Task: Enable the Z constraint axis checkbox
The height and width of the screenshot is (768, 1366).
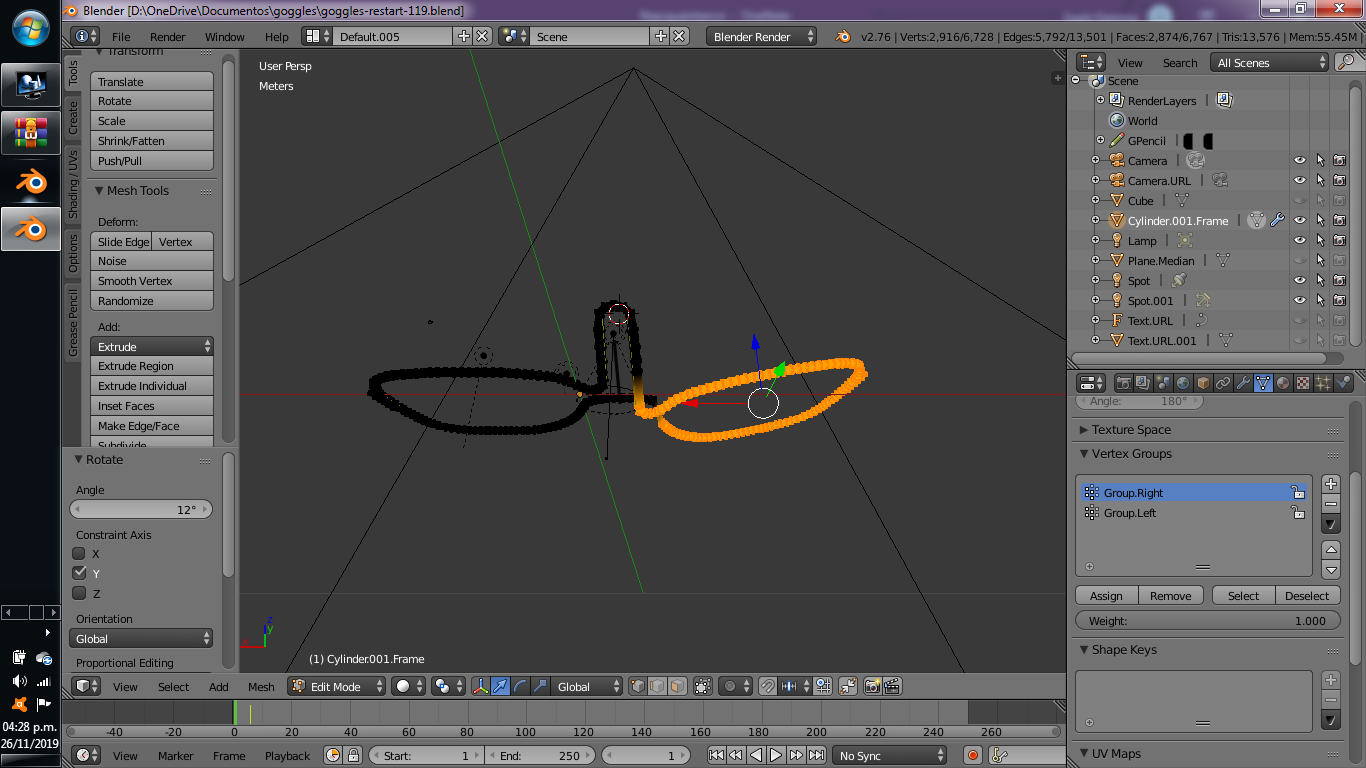Action: (79, 593)
